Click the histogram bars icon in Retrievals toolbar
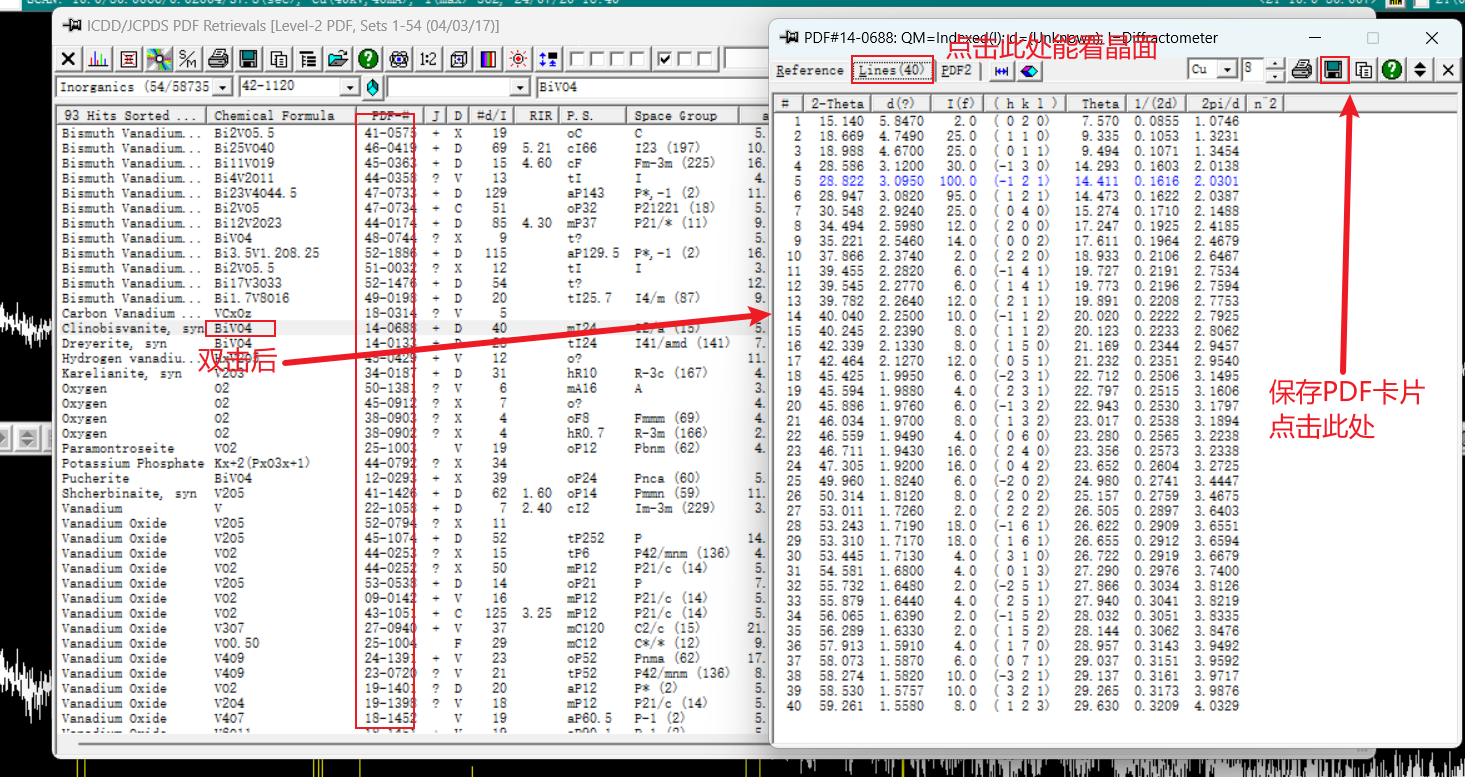 pos(98,59)
